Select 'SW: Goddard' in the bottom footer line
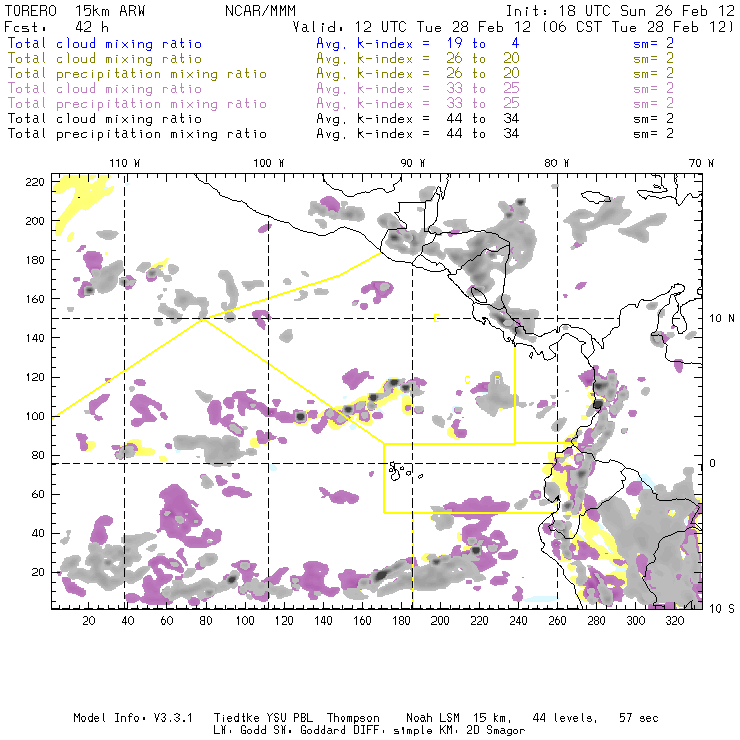The image size is (740, 740). (310, 730)
